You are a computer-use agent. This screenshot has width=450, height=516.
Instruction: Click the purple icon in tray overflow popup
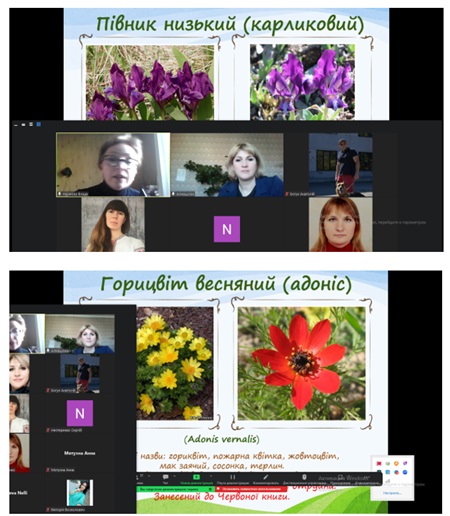tap(405, 463)
